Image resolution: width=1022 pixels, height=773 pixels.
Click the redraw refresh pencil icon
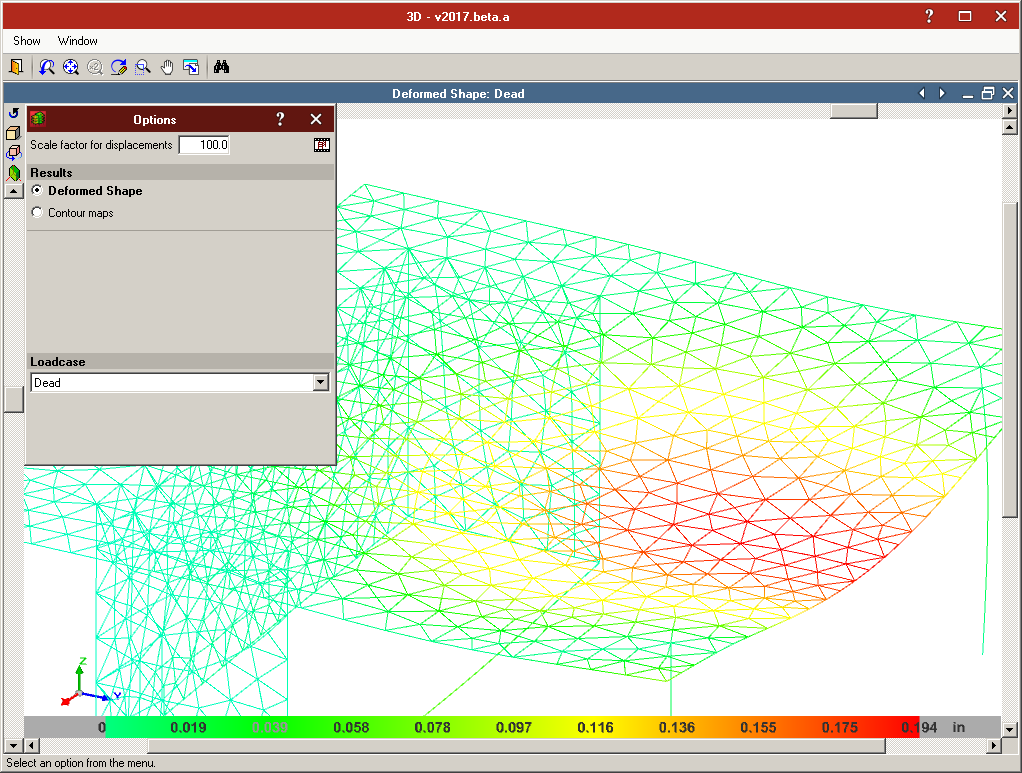[119, 66]
